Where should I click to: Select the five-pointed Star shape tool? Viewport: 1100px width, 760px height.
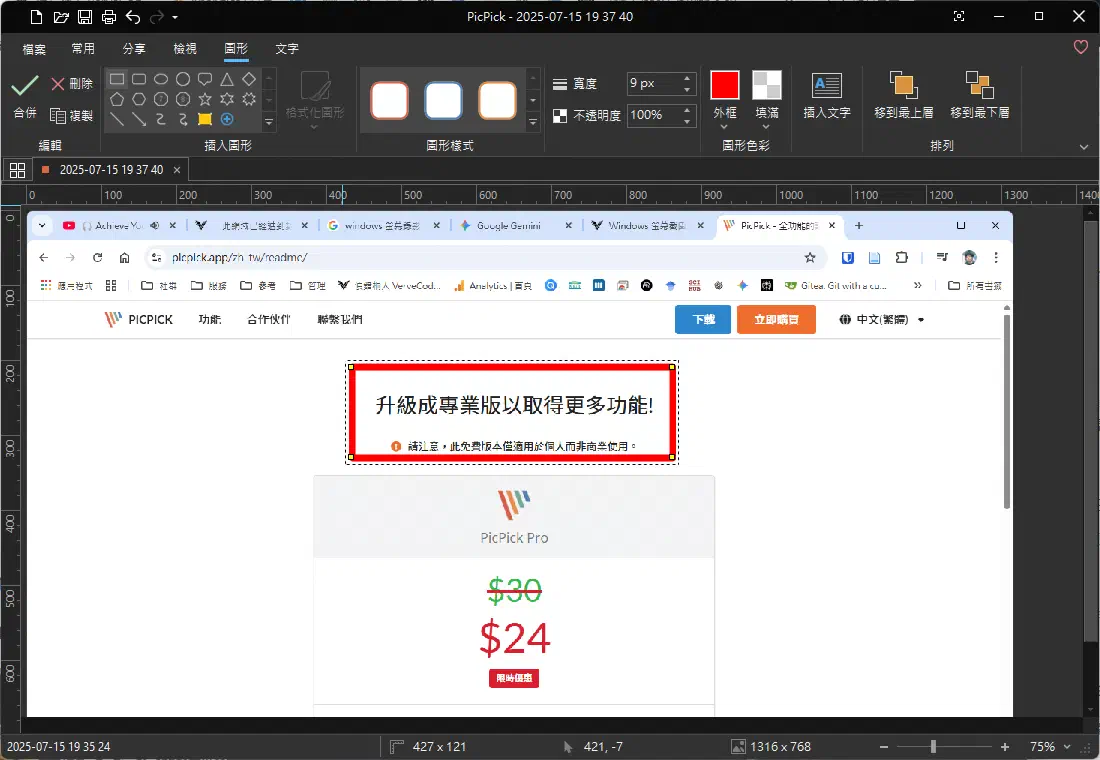click(x=205, y=99)
